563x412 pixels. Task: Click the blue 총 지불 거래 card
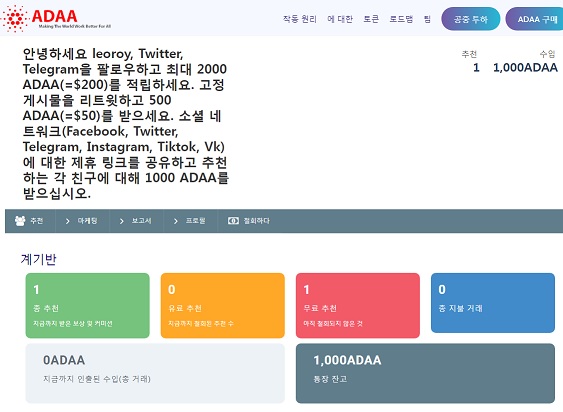pyautogui.click(x=493, y=303)
